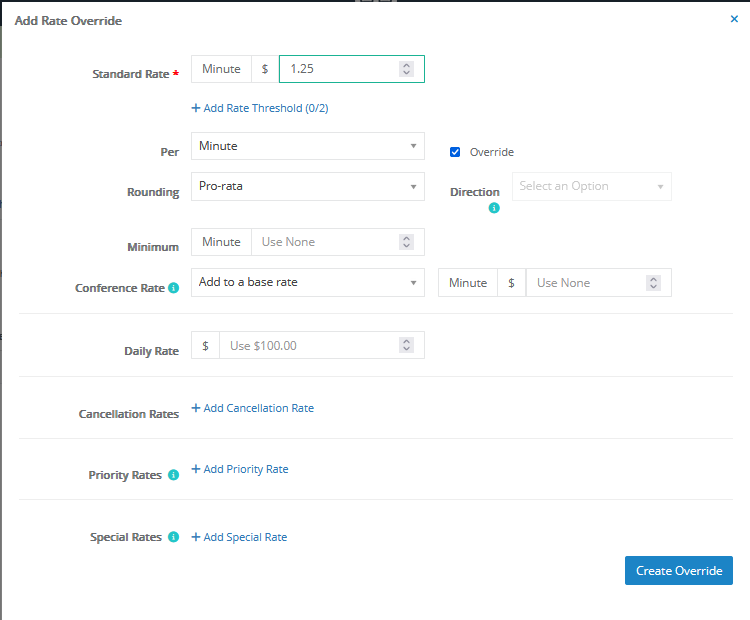
Task: Click the Add Priority Rate link
Action: coord(240,469)
